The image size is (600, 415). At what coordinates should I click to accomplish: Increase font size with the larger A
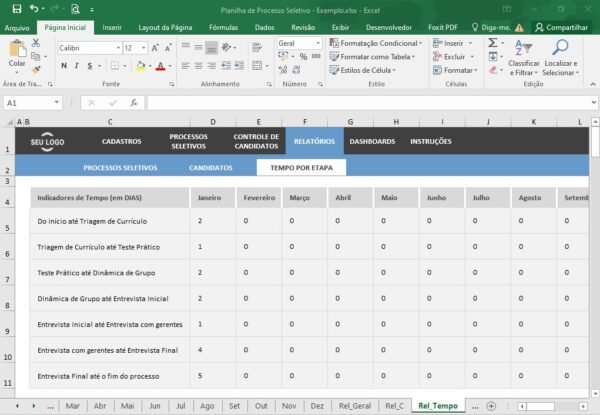click(155, 48)
